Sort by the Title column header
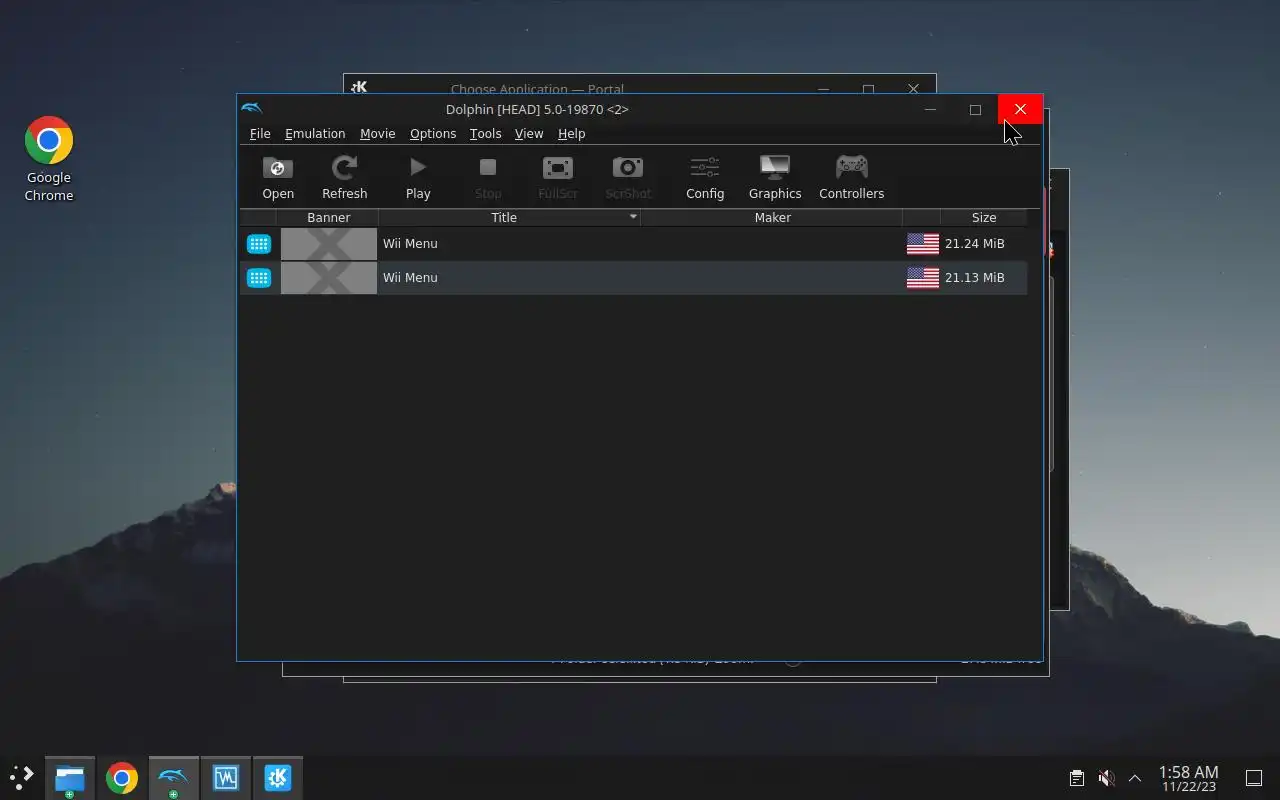 pyautogui.click(x=509, y=217)
